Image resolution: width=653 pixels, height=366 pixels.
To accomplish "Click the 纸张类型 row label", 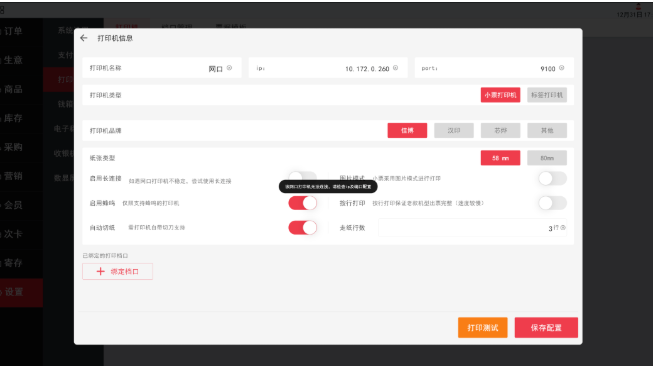I will click(102, 158).
